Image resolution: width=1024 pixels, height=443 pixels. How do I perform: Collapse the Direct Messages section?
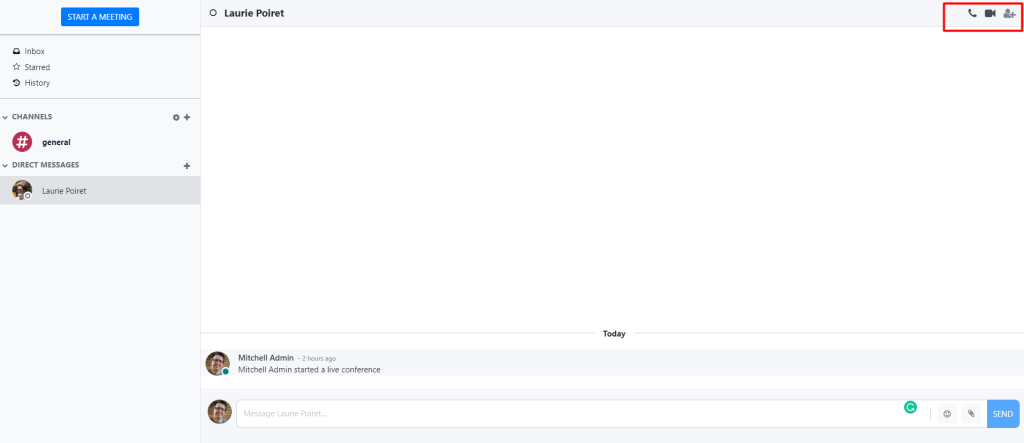pyautogui.click(x=5, y=165)
